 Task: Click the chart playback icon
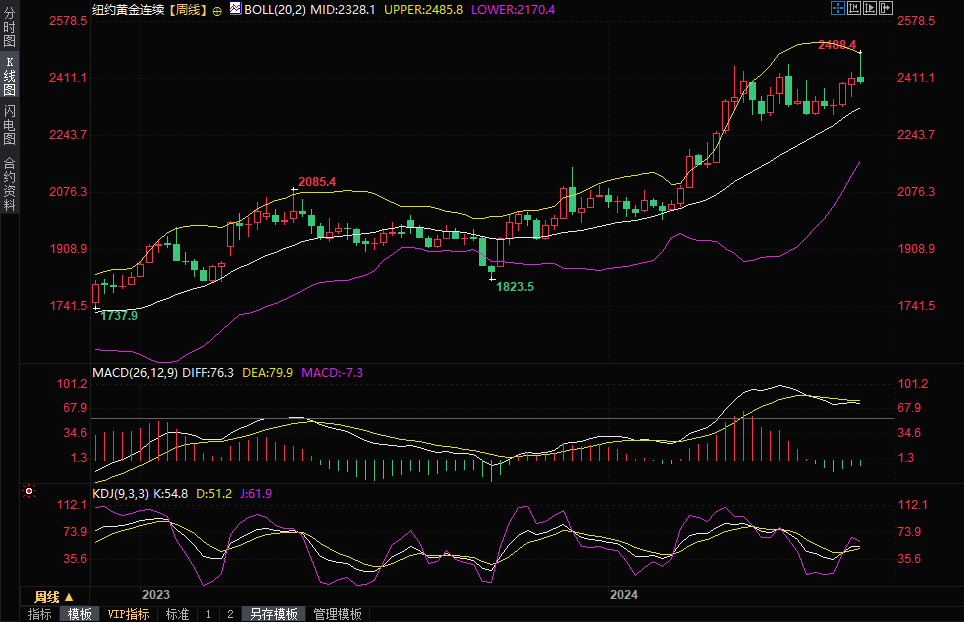(x=869, y=8)
